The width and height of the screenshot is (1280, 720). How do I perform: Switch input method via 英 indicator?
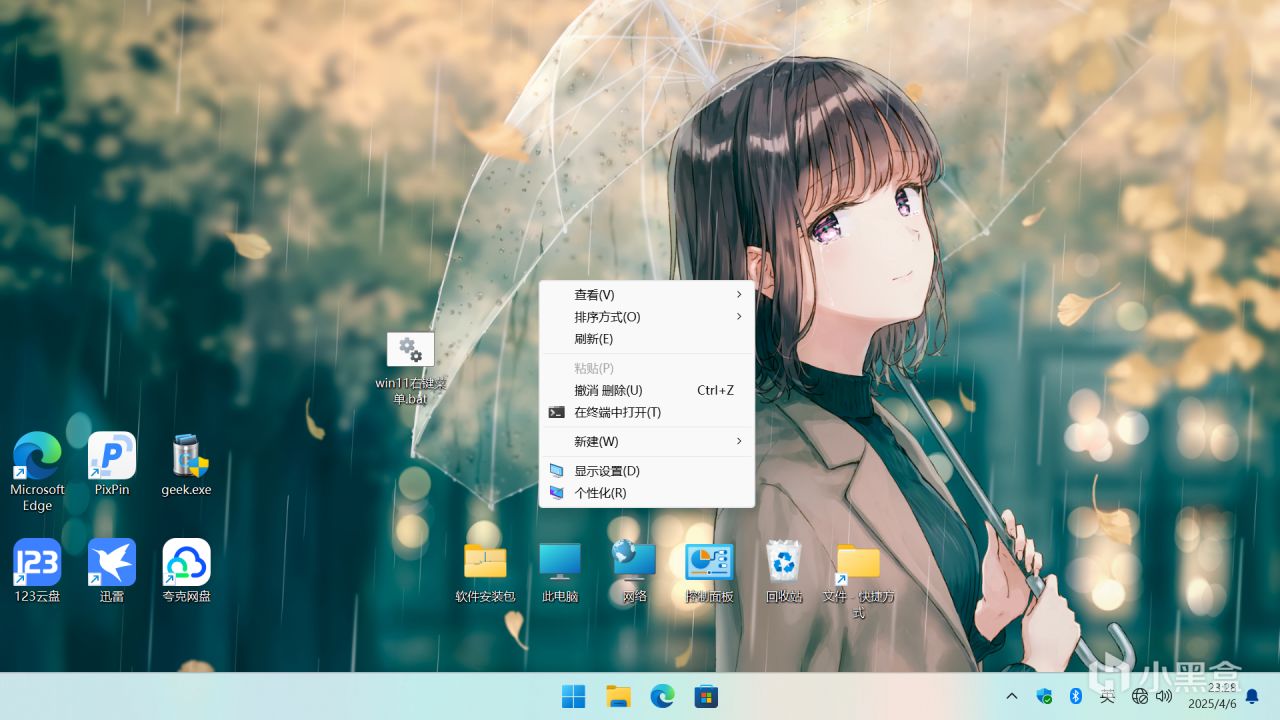point(1107,696)
